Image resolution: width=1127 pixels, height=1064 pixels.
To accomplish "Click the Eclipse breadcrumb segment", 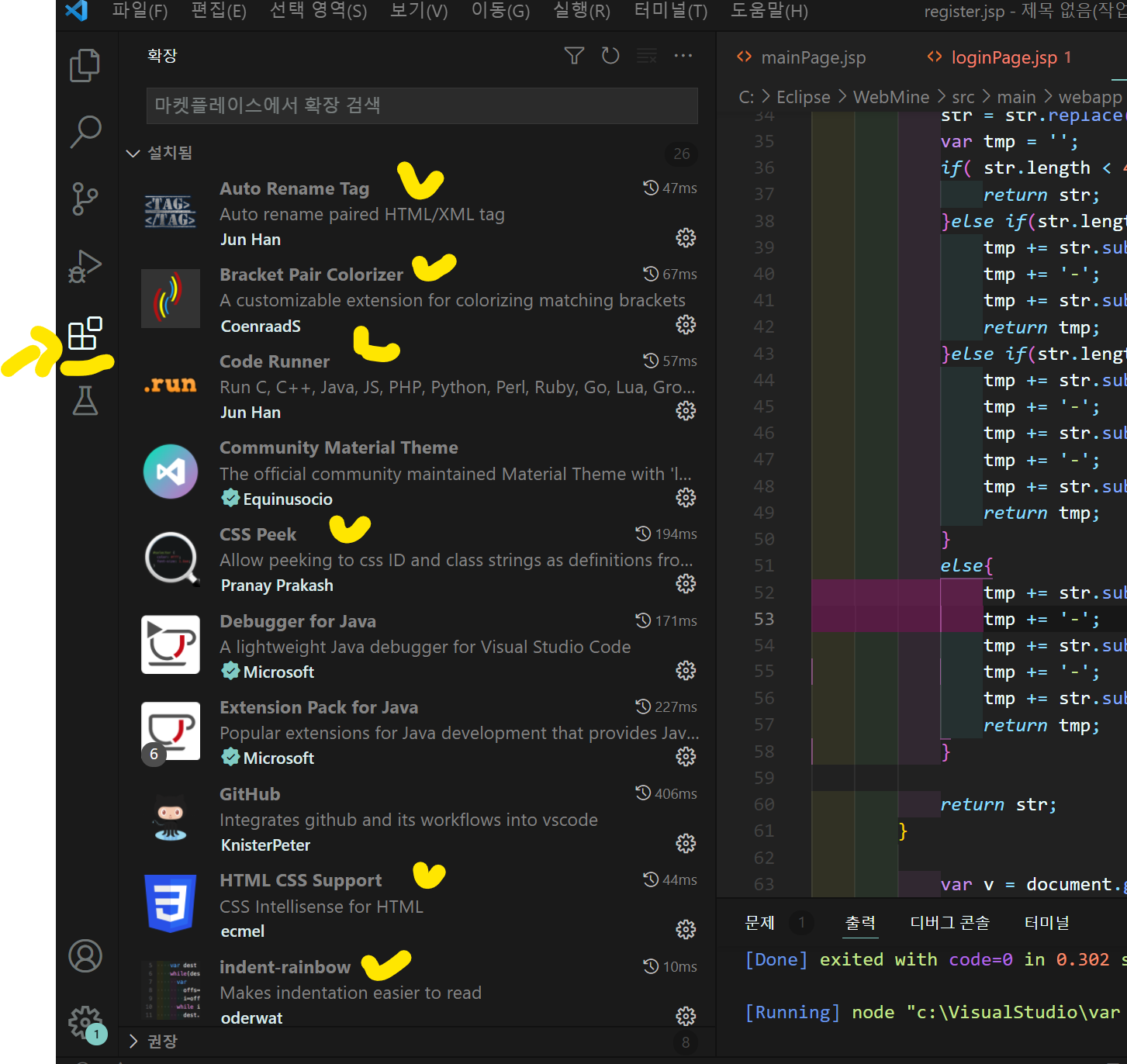I will click(x=804, y=97).
